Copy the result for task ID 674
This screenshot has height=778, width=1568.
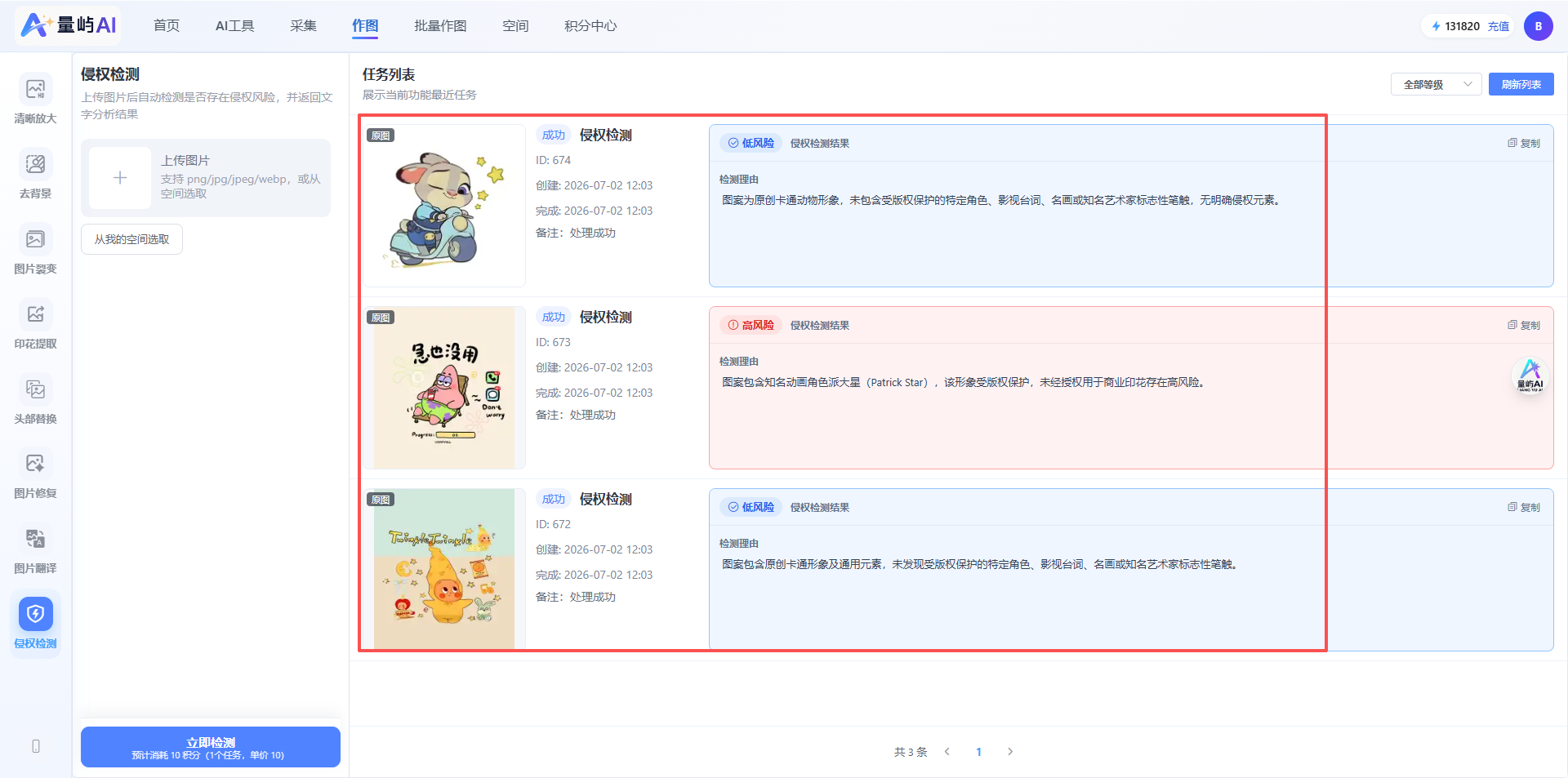click(x=1524, y=143)
